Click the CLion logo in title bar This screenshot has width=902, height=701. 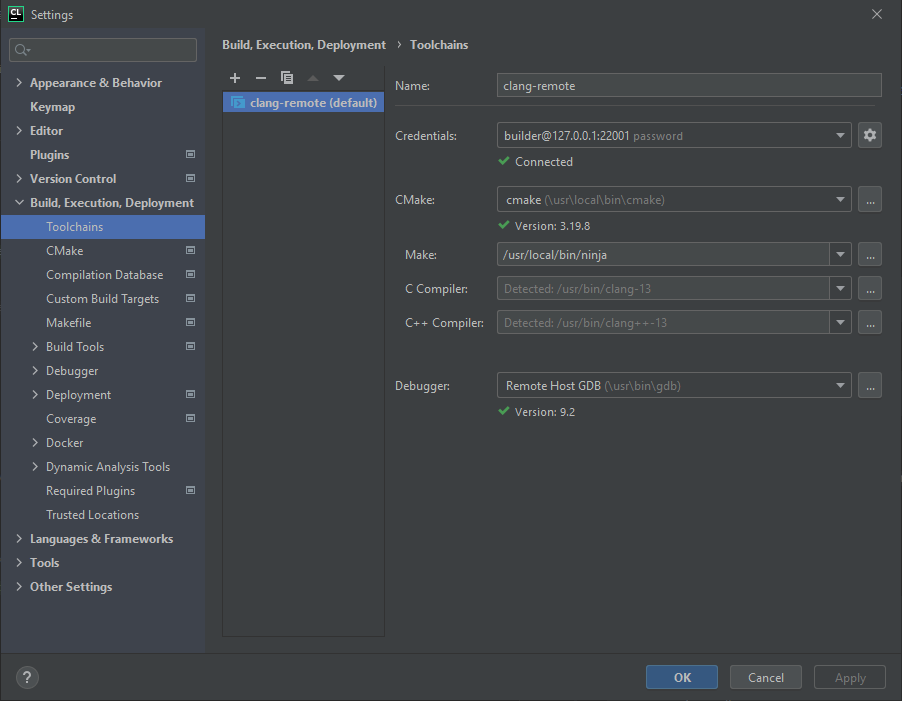tap(16, 14)
